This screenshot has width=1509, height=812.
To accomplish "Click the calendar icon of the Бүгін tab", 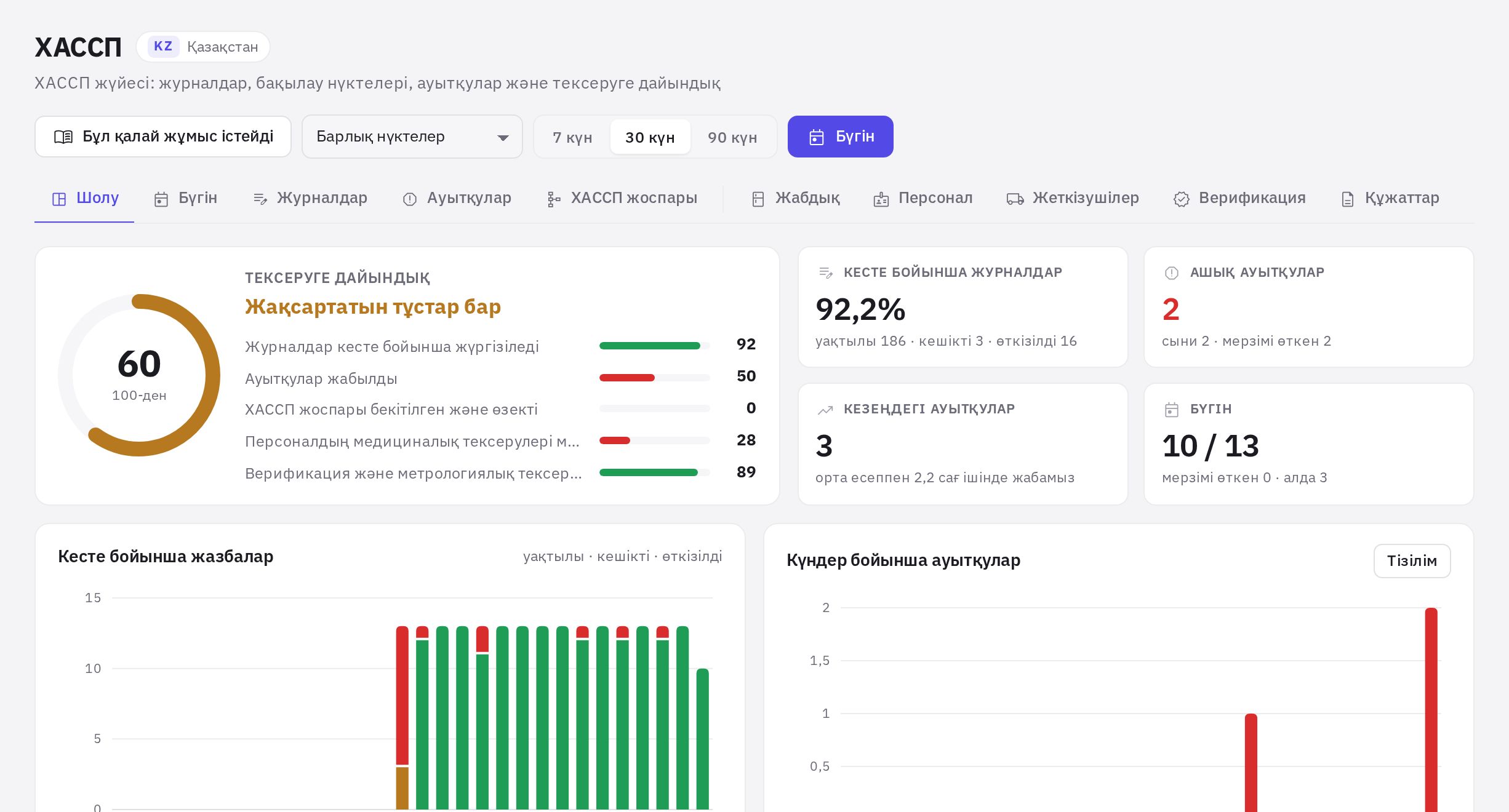I will pyautogui.click(x=161, y=199).
